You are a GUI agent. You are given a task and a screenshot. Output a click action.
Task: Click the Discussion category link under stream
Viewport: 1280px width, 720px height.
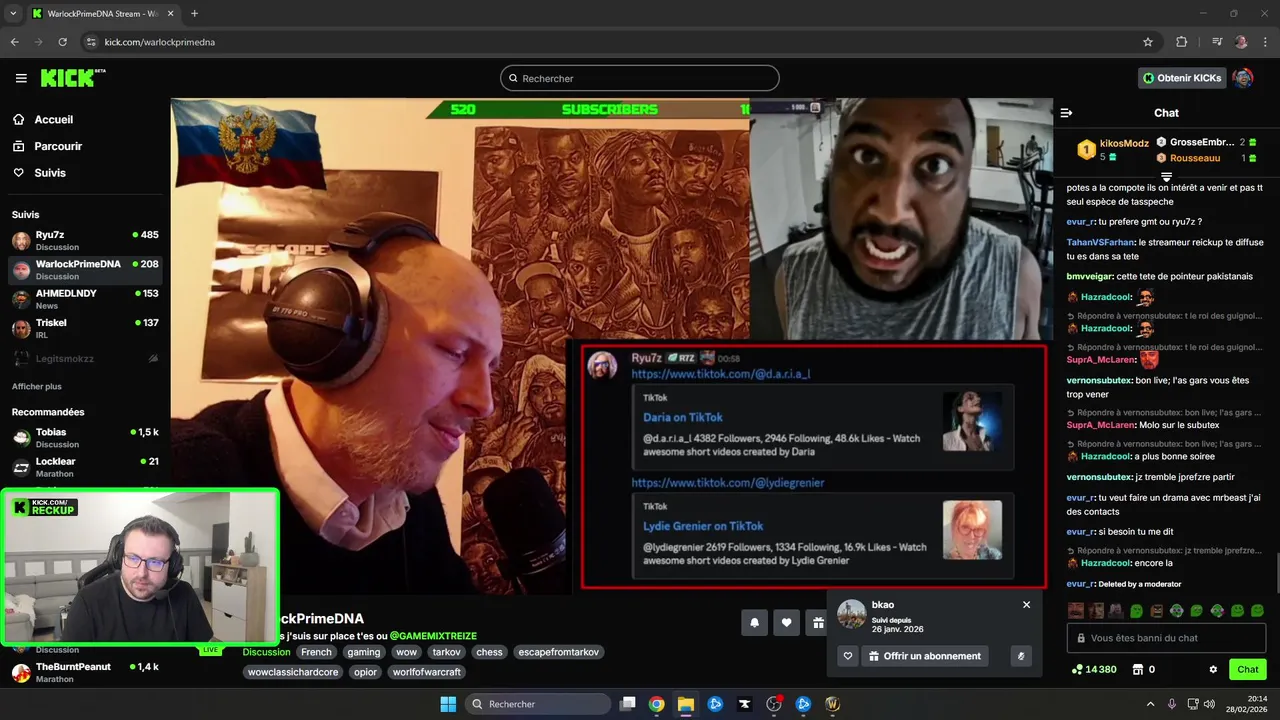(266, 652)
